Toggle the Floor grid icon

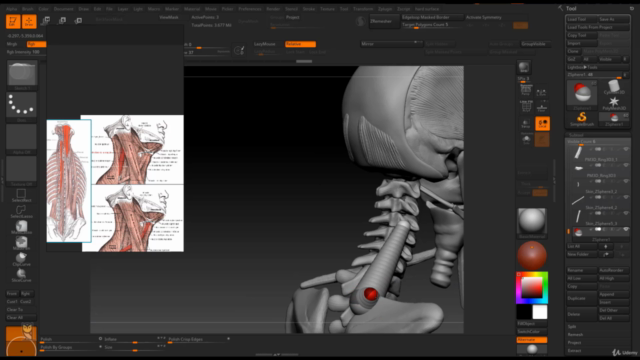click(x=542, y=107)
